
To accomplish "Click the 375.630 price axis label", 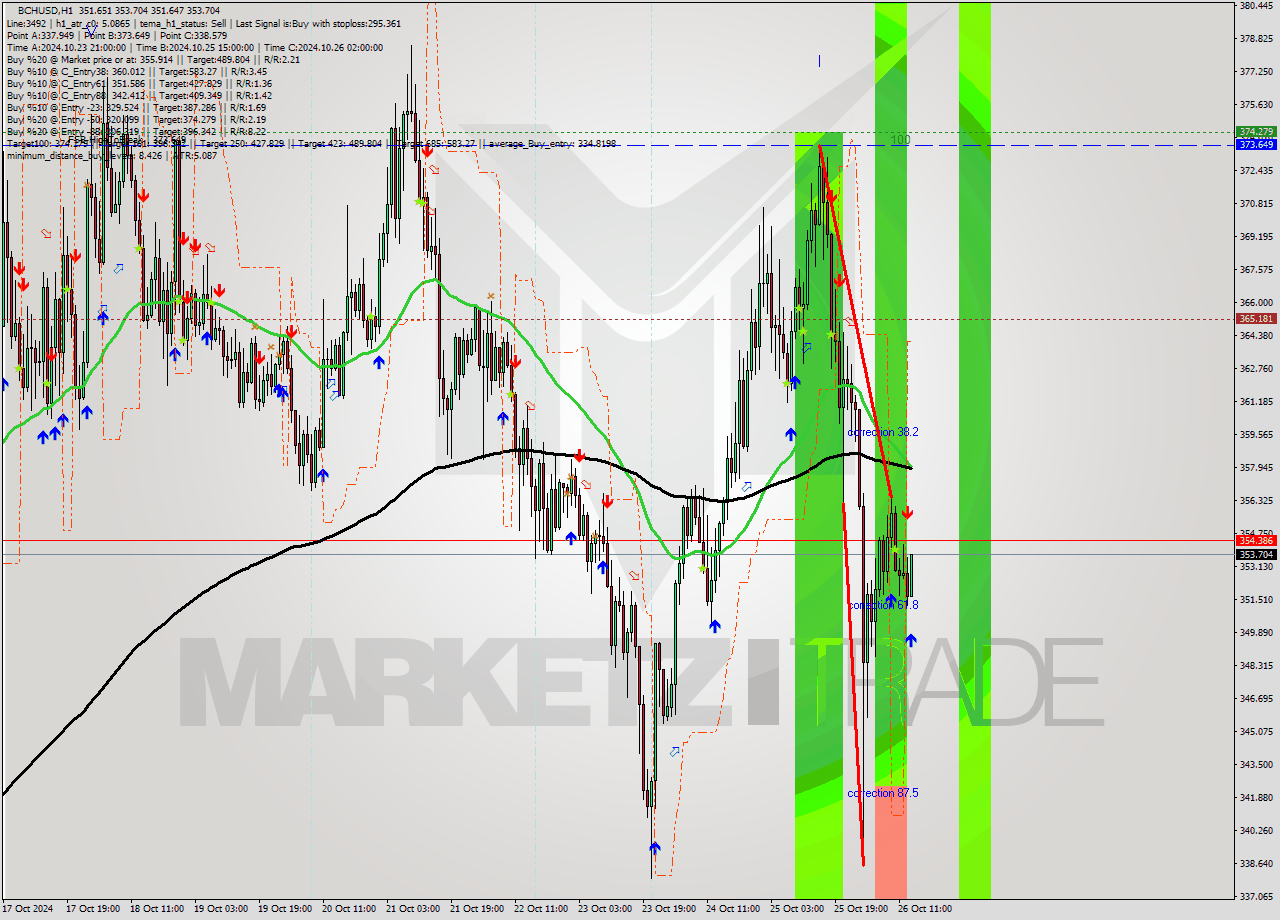I will pos(1256,105).
